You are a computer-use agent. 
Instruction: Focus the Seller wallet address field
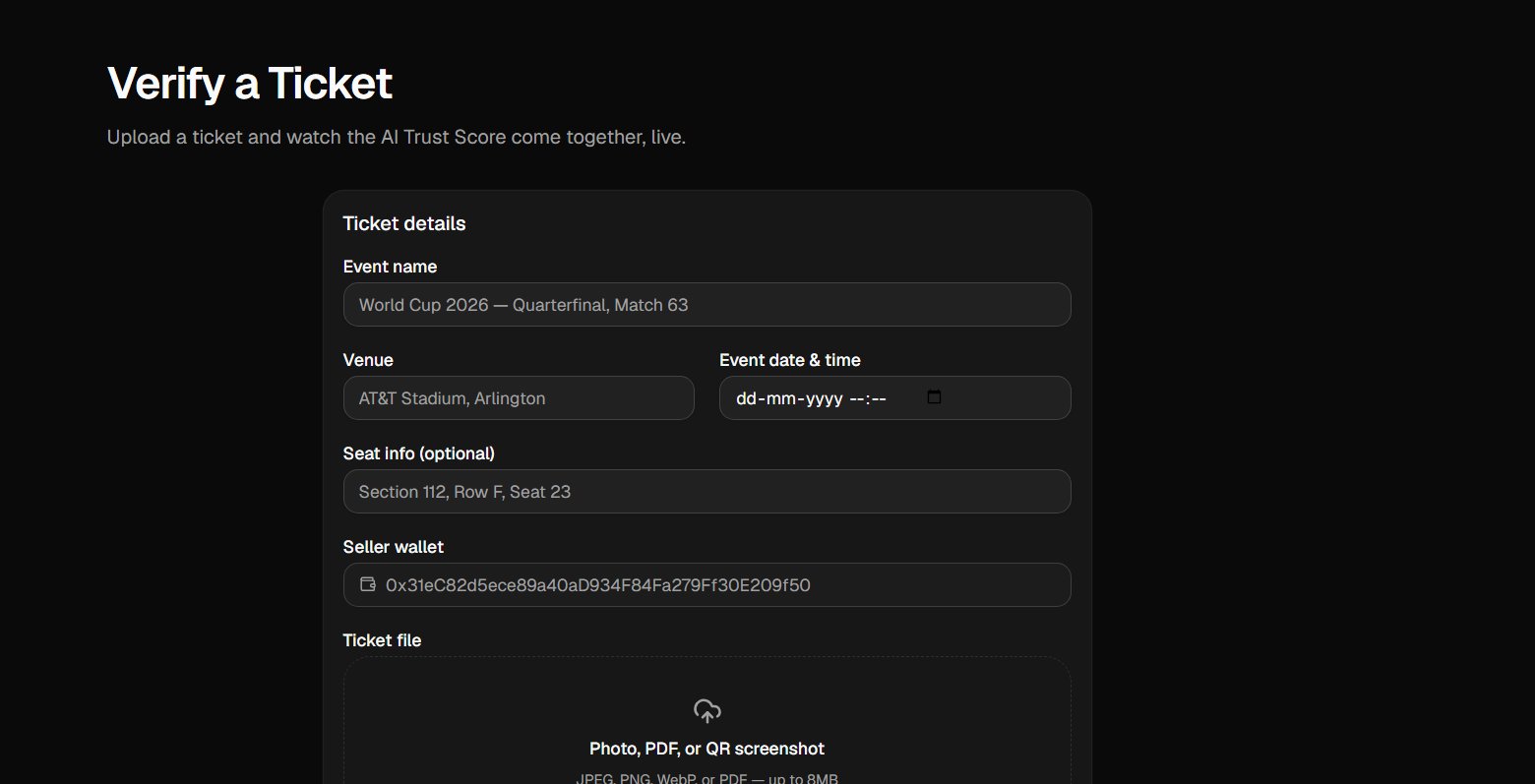click(x=706, y=585)
